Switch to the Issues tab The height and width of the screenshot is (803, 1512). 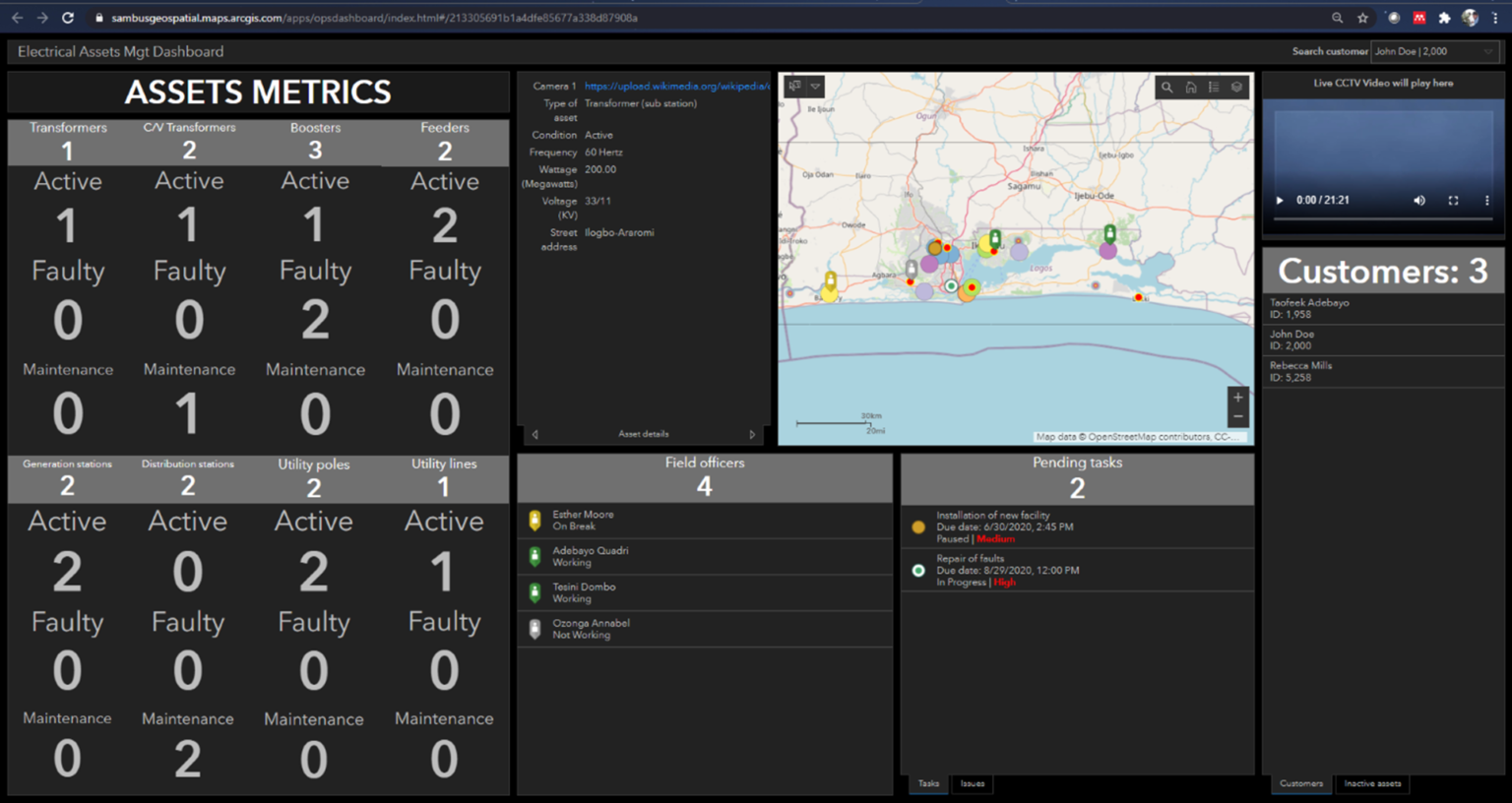(x=973, y=783)
